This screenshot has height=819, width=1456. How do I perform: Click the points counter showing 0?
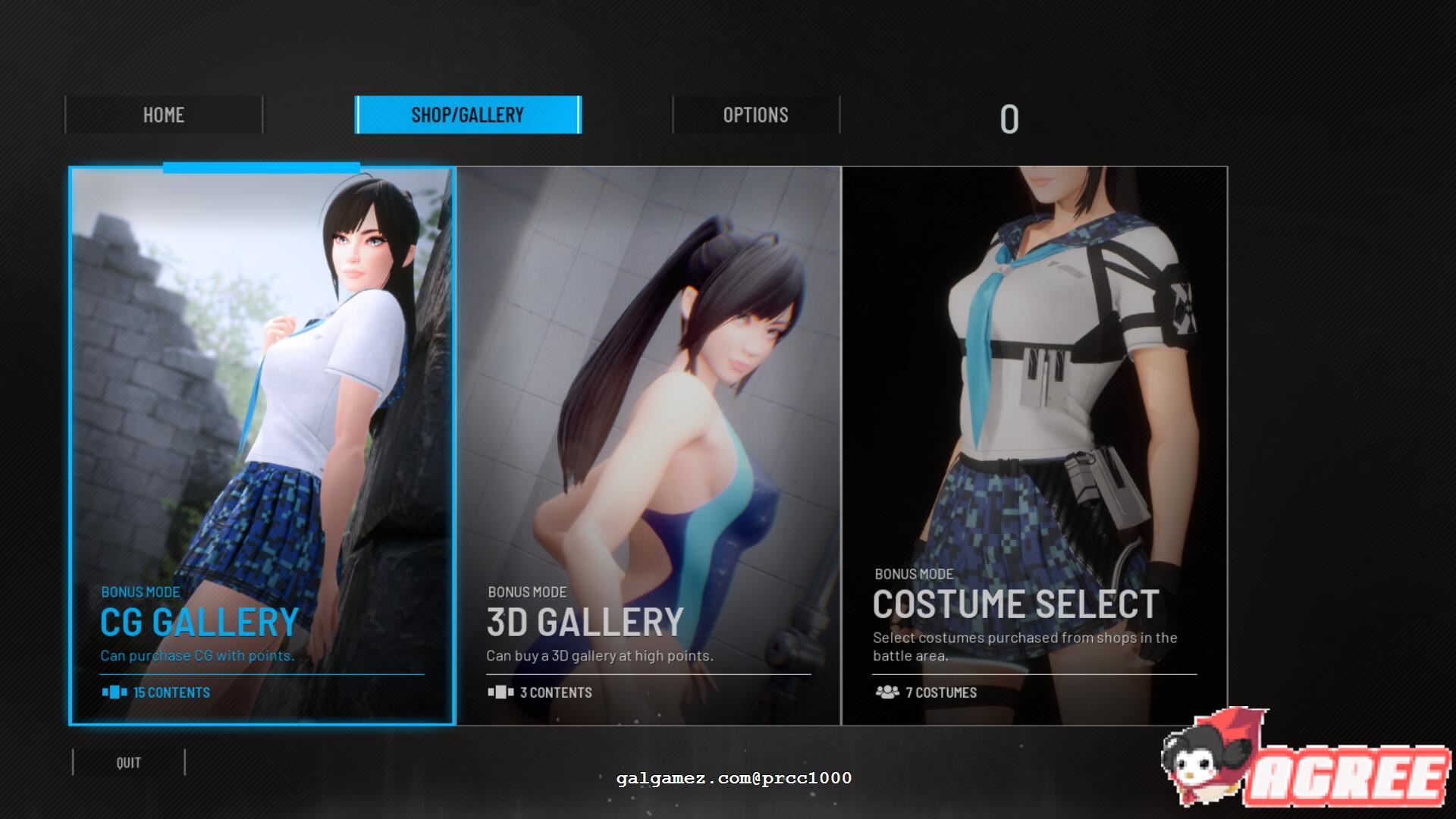pos(1009,118)
